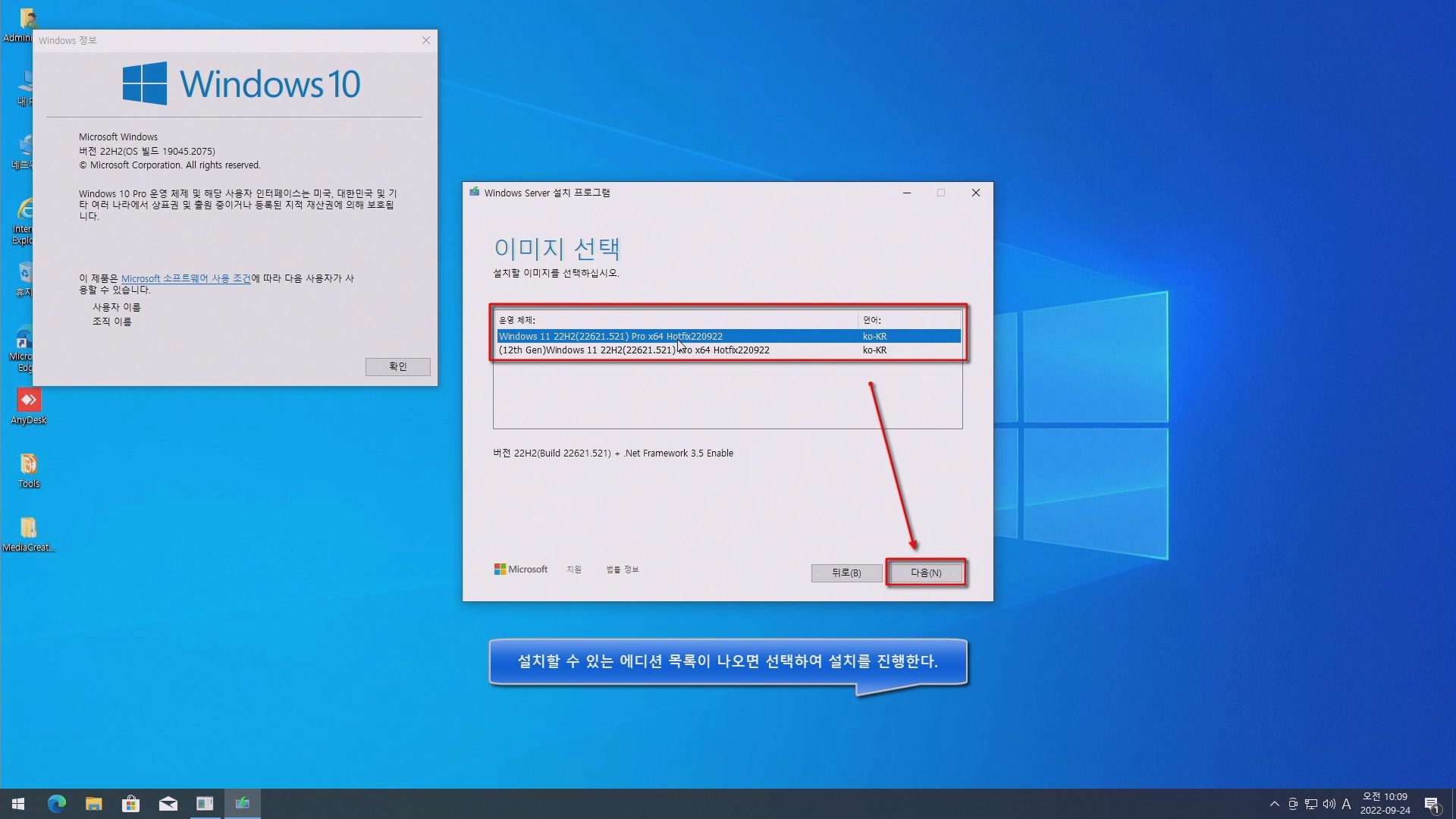This screenshot has width=1456, height=819.
Task: Minimize the Windows Server 설치 프로그램 window
Action: [907, 193]
